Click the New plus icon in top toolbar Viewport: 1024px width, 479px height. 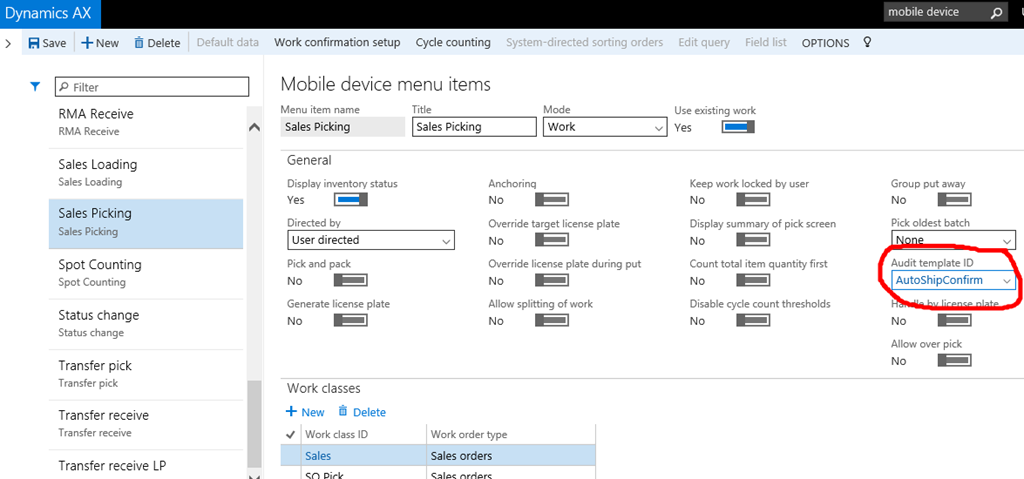pyautogui.click(x=87, y=43)
